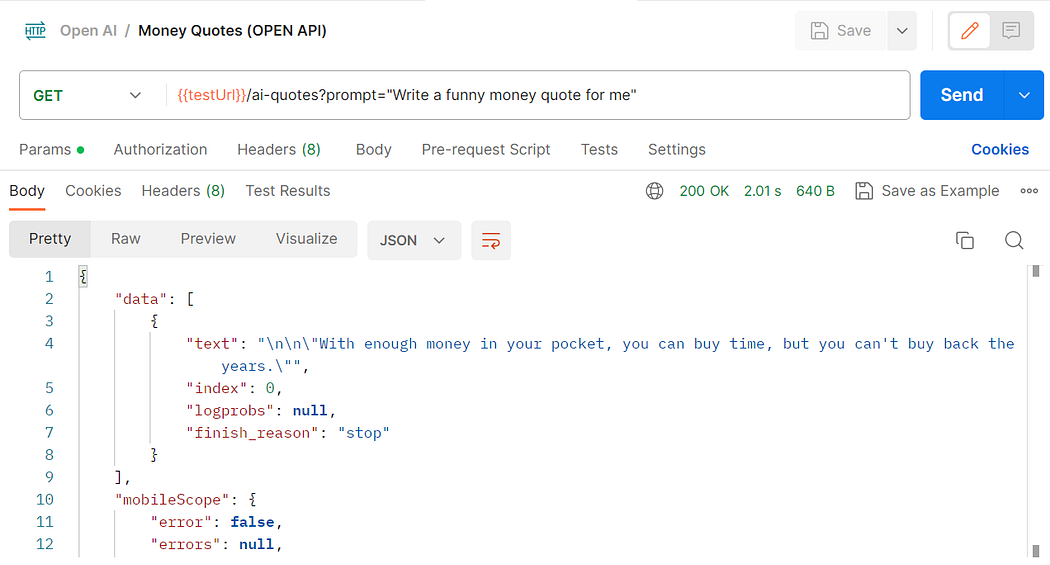Viewport: 1050px width, 565px height.
Task: Click the {{testUrl}} variable in the URL
Action: 212,95
